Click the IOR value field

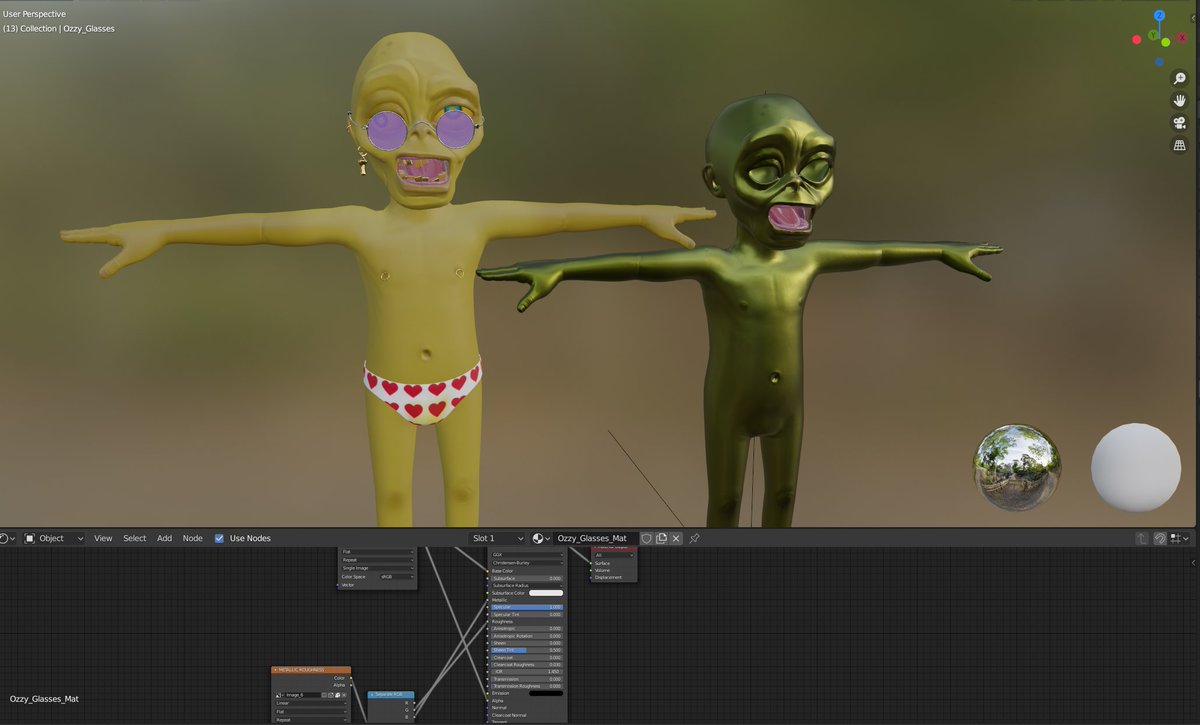pyautogui.click(x=526, y=672)
